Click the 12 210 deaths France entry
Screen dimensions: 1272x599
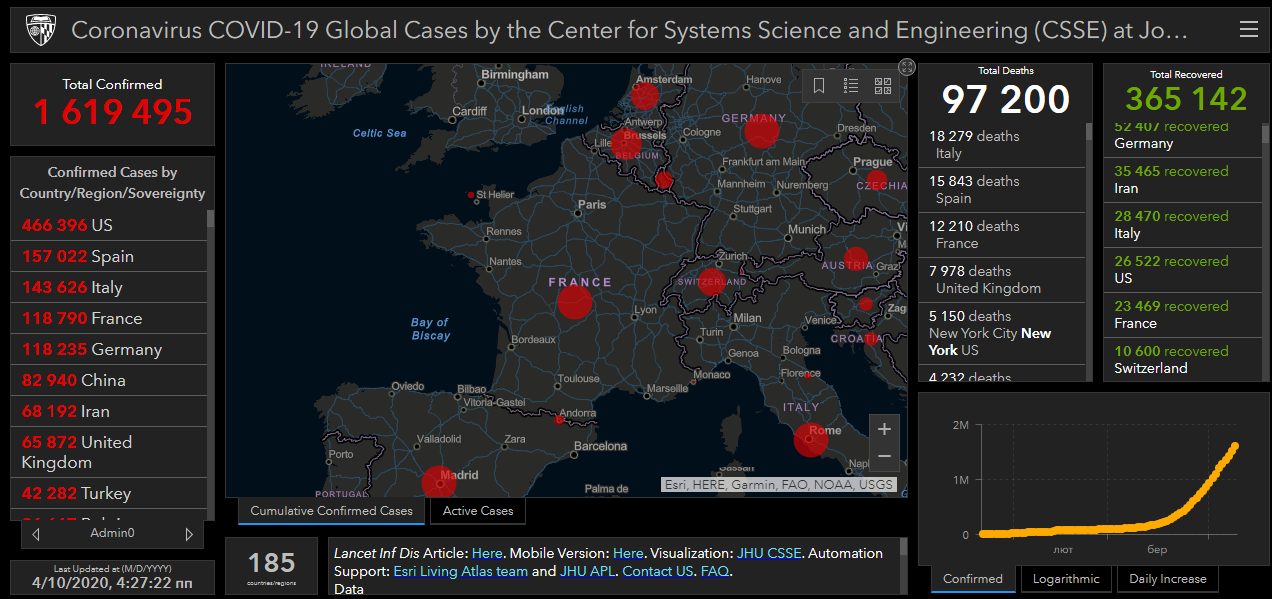[1002, 235]
